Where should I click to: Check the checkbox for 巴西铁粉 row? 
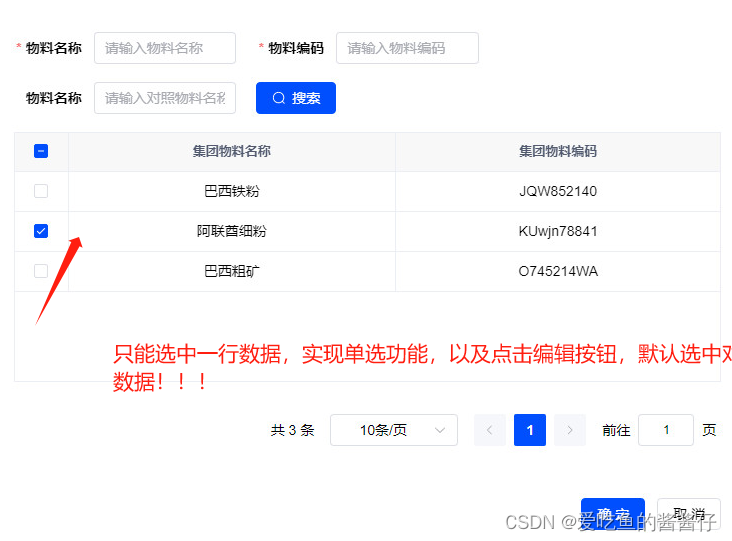pyautogui.click(x=41, y=191)
